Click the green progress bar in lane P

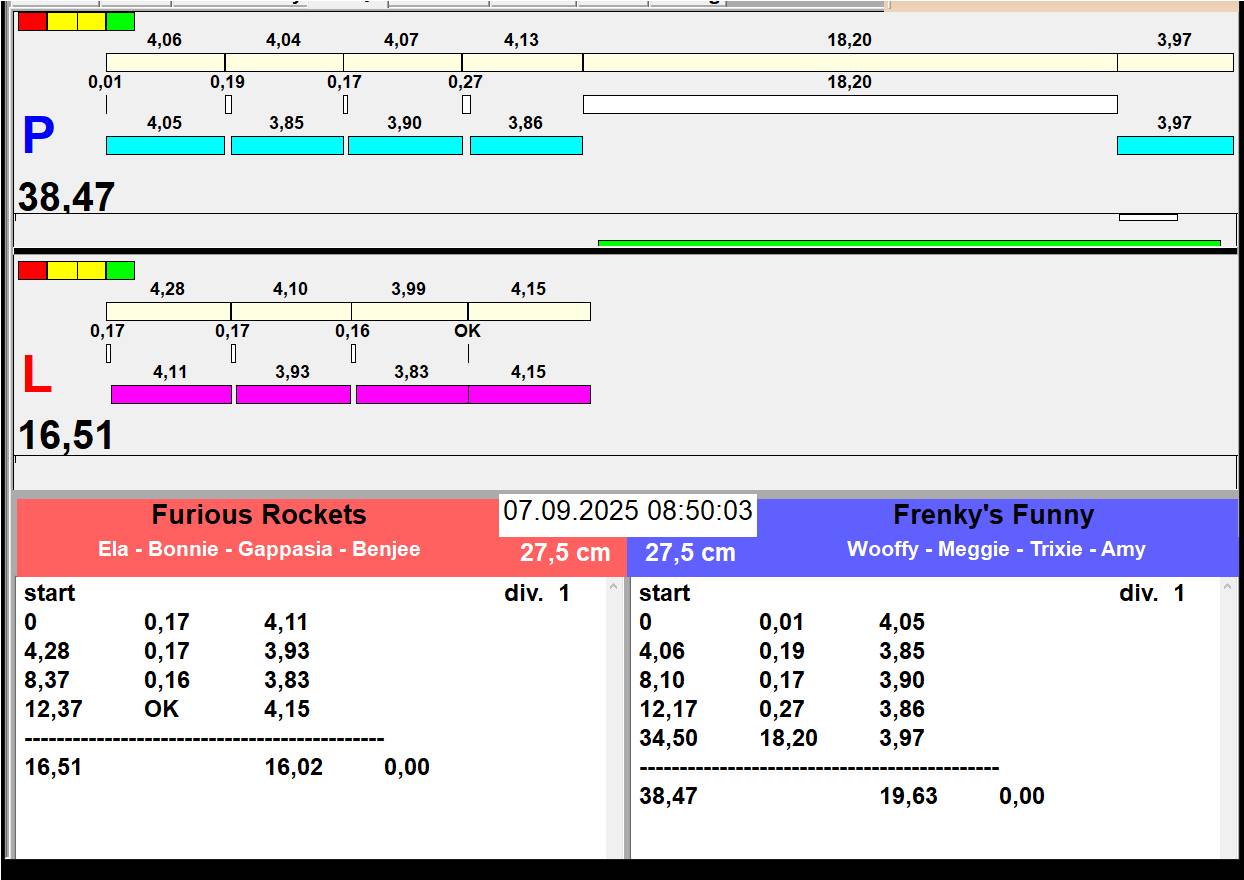pos(908,242)
